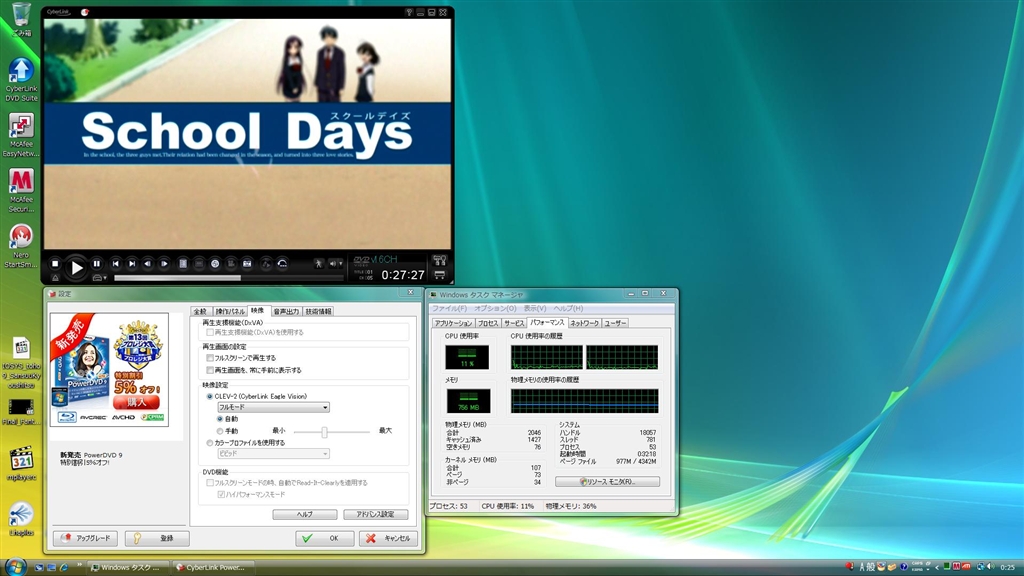1024x576 pixels.
Task: Switch to ユーザー tab in Task Manager
Action: point(615,323)
